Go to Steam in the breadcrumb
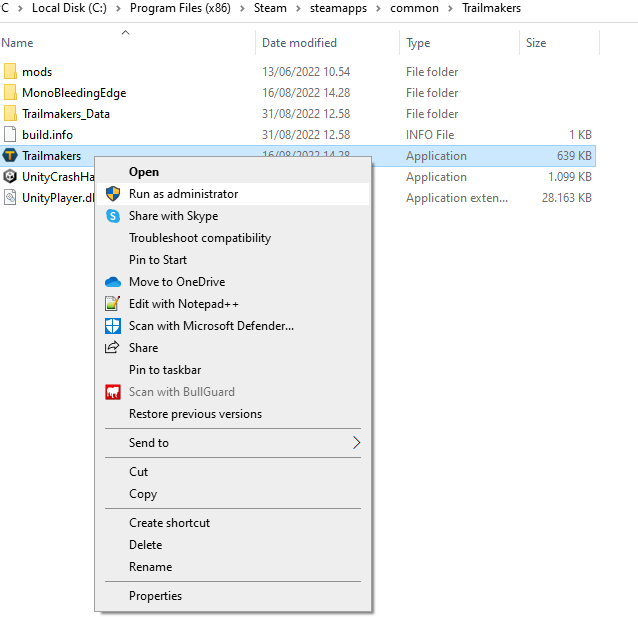 pyautogui.click(x=270, y=8)
